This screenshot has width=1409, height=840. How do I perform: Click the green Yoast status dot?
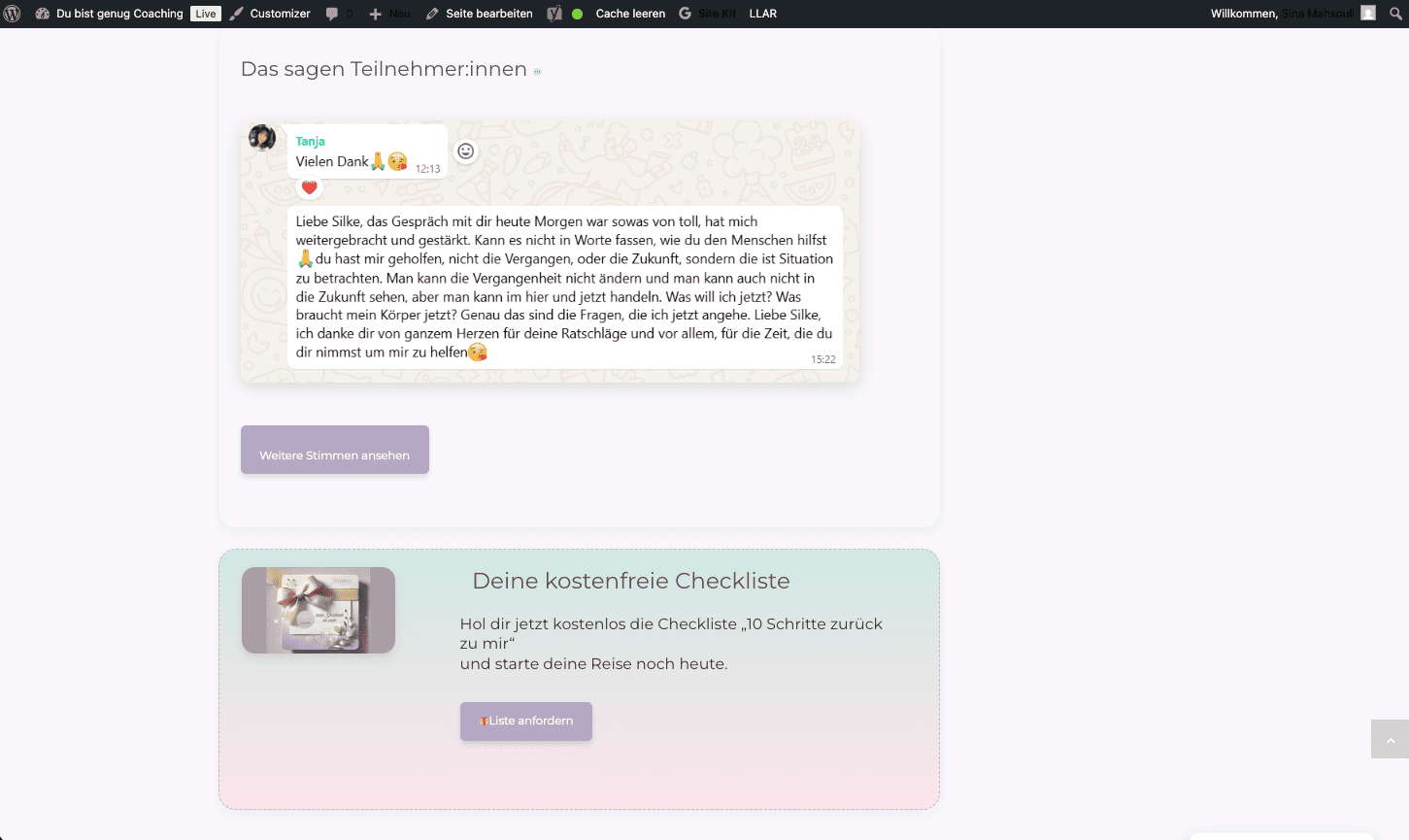pyautogui.click(x=577, y=14)
